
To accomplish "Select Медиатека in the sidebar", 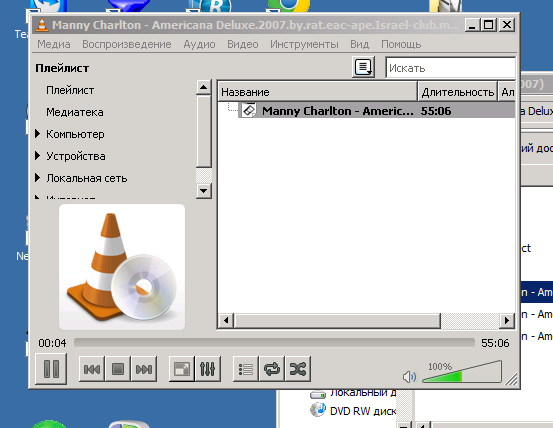I will 75,112.
